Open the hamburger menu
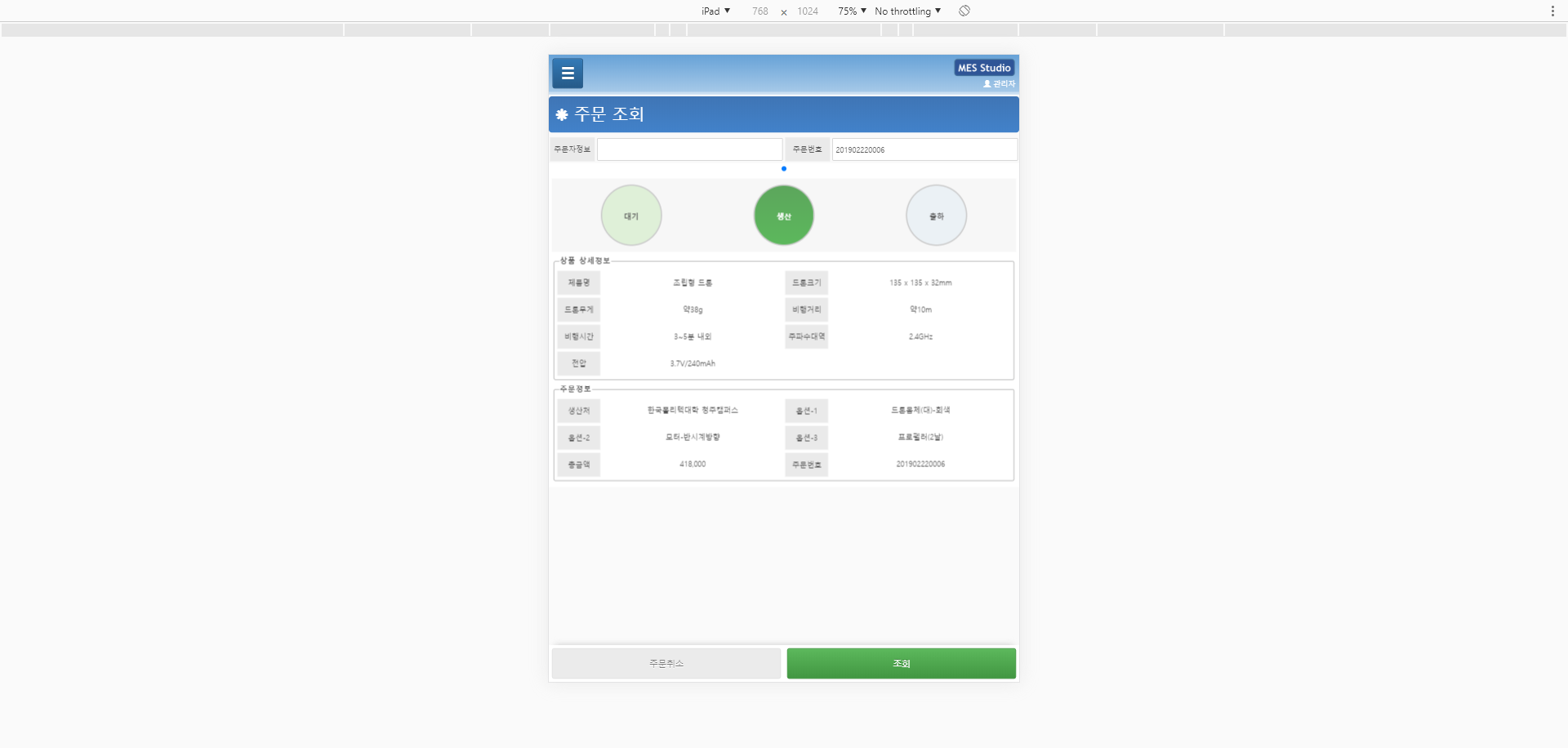The image size is (1568, 748). click(x=567, y=73)
